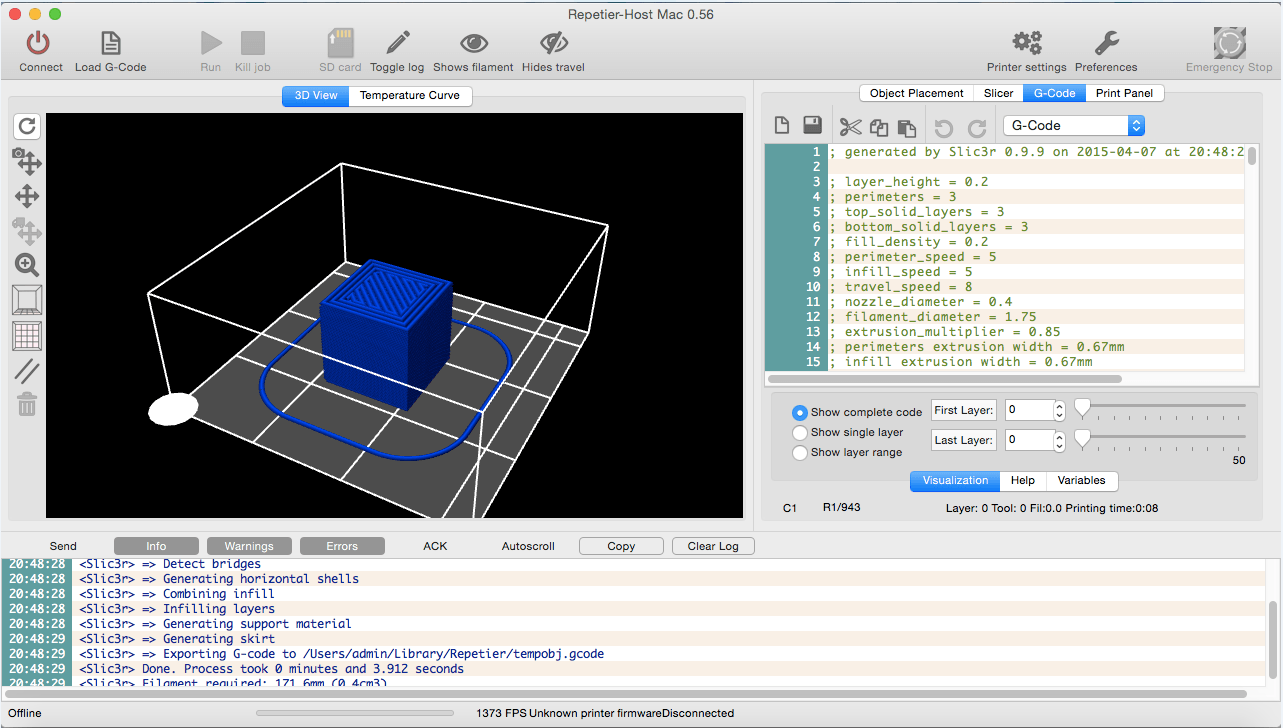Click the Last Layer number field
Image resolution: width=1283 pixels, height=728 pixels.
click(1029, 440)
